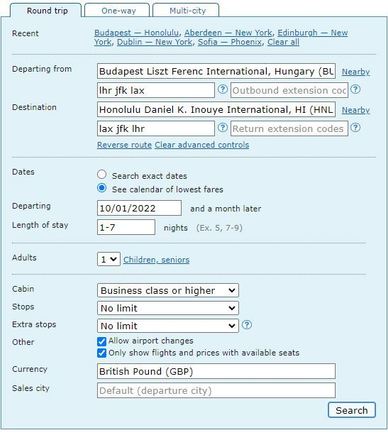
Task: Expand the Stops dropdown
Action: (x=168, y=308)
